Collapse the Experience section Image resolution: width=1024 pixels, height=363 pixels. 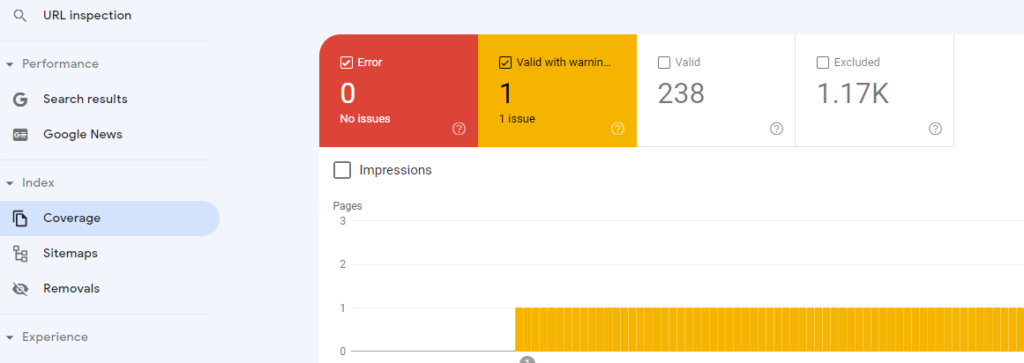10,338
